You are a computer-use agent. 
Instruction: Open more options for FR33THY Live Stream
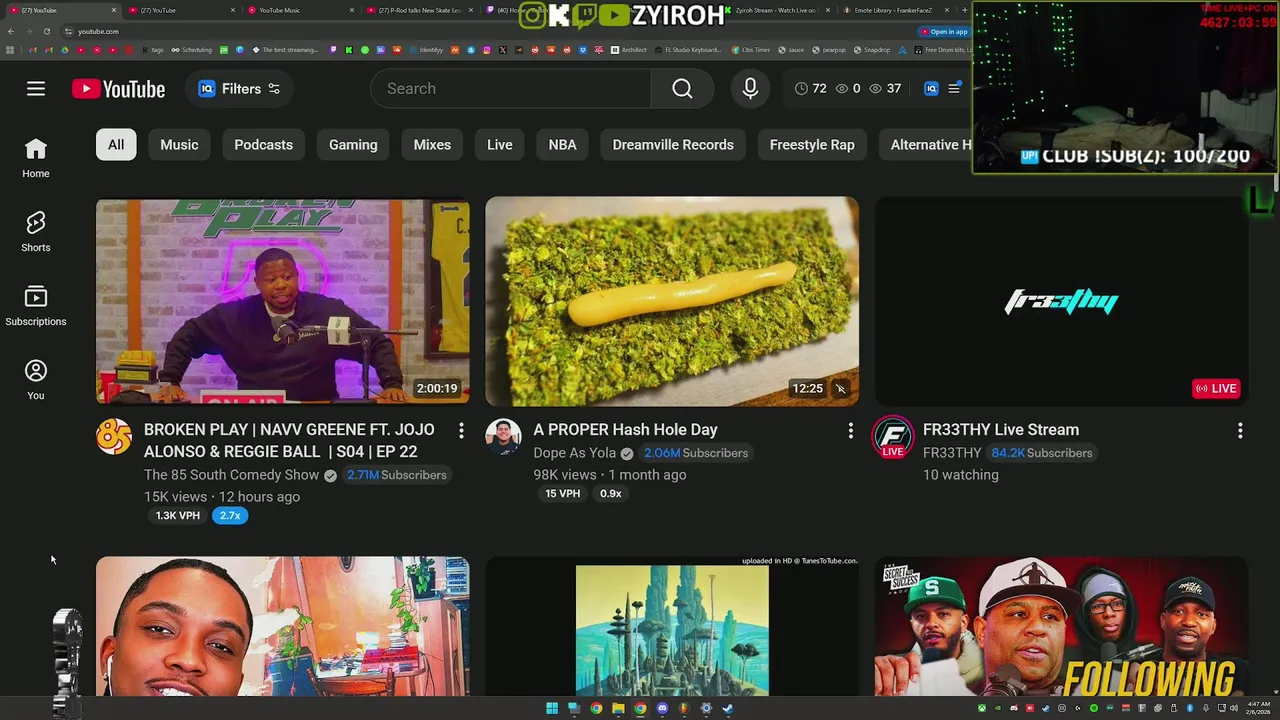tap(1240, 431)
